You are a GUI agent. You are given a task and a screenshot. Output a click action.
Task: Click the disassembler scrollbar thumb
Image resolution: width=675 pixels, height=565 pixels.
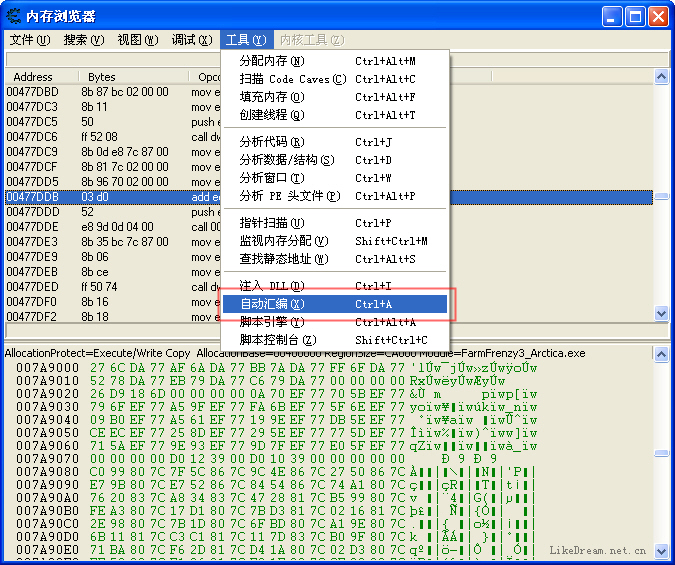[662, 196]
